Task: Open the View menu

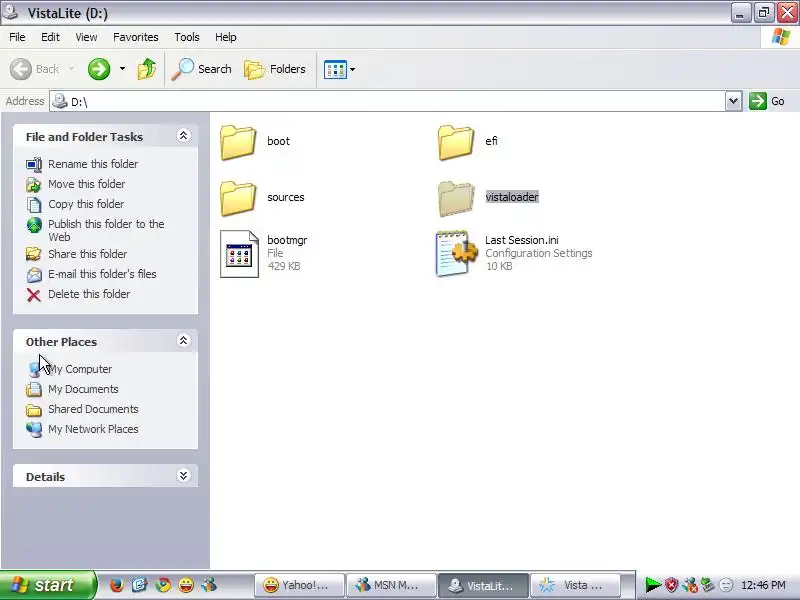Action: point(86,37)
